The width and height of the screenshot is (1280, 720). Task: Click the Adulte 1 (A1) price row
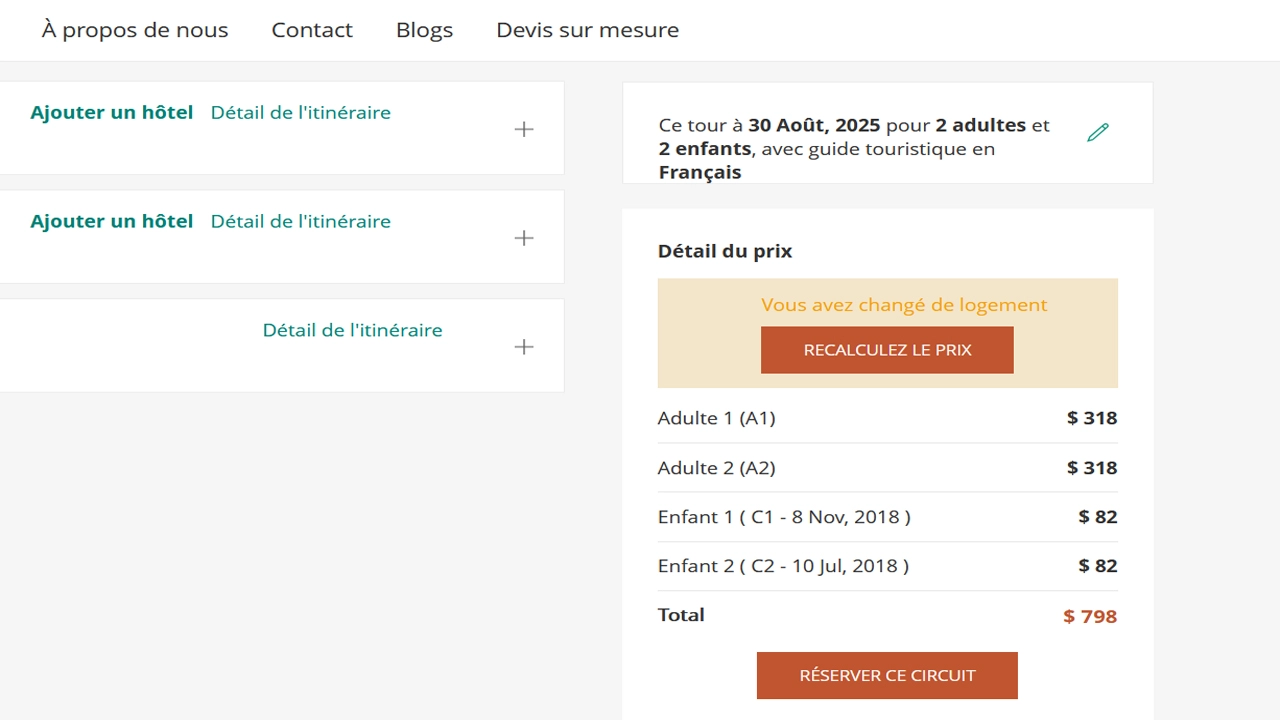point(887,418)
